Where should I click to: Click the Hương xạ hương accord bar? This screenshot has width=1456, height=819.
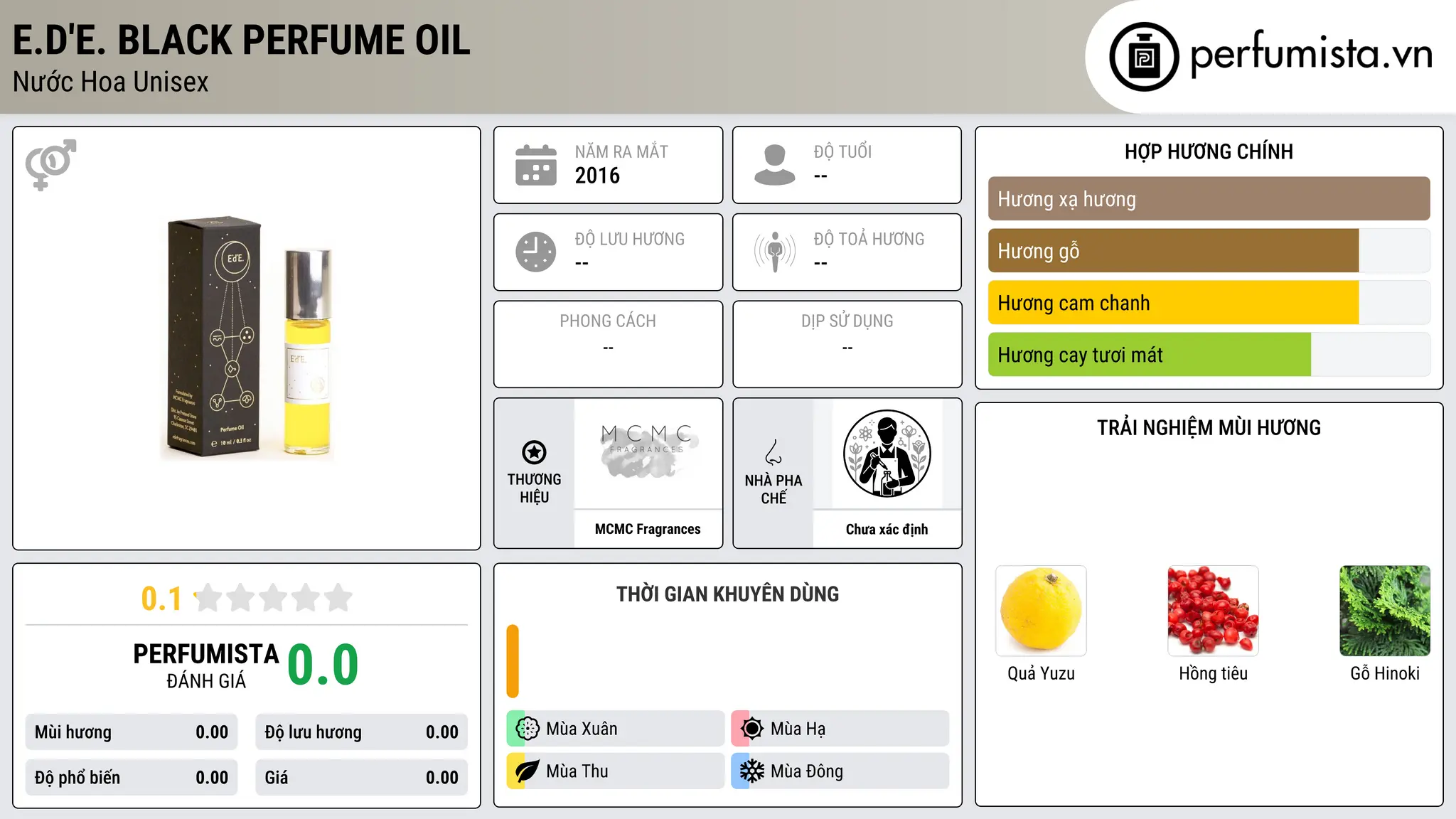click(1209, 199)
